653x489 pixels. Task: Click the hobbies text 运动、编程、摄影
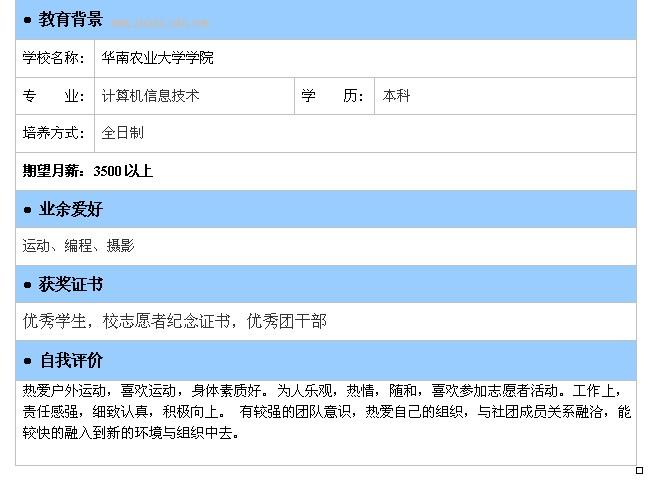tap(78, 246)
